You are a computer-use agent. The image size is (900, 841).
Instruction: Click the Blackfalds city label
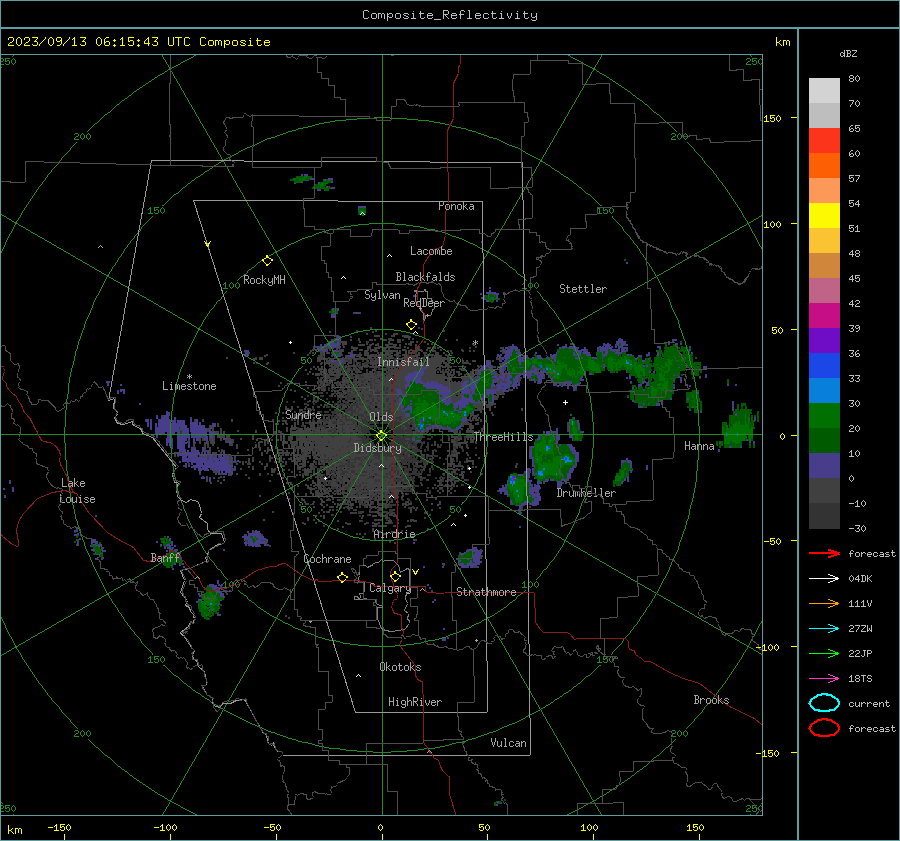tap(425, 277)
